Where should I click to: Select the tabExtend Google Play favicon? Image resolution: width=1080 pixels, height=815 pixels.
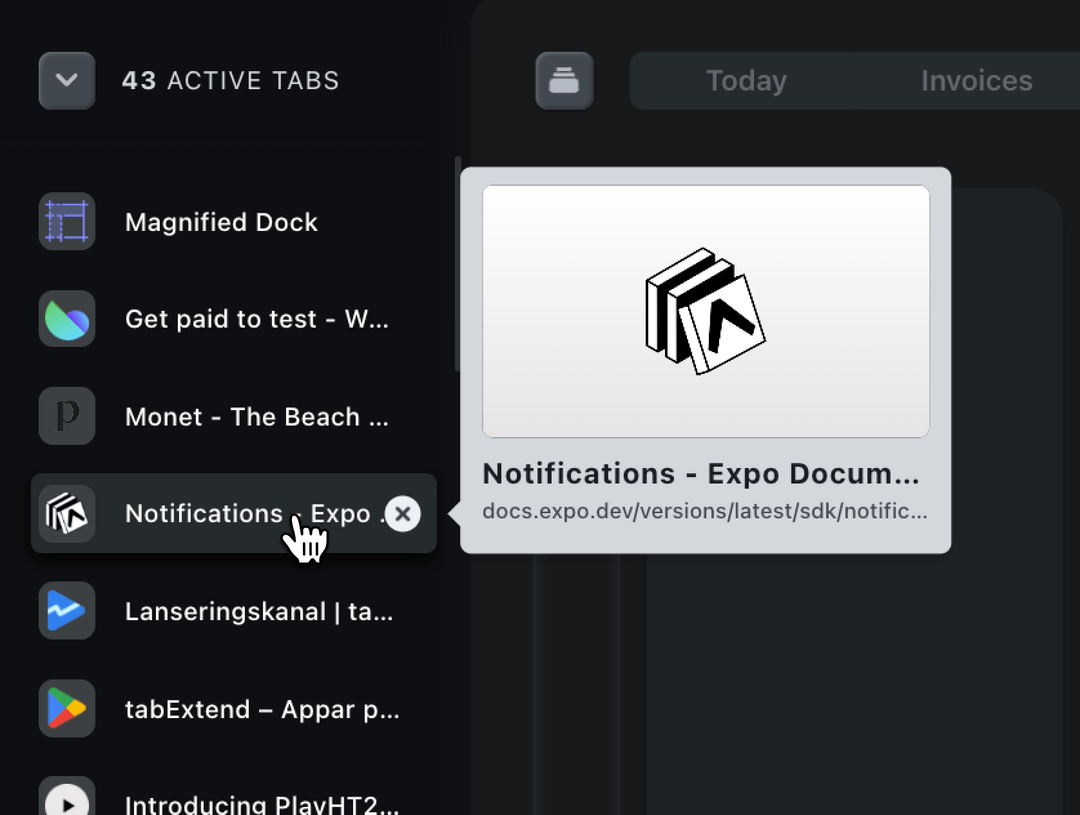pos(66,709)
